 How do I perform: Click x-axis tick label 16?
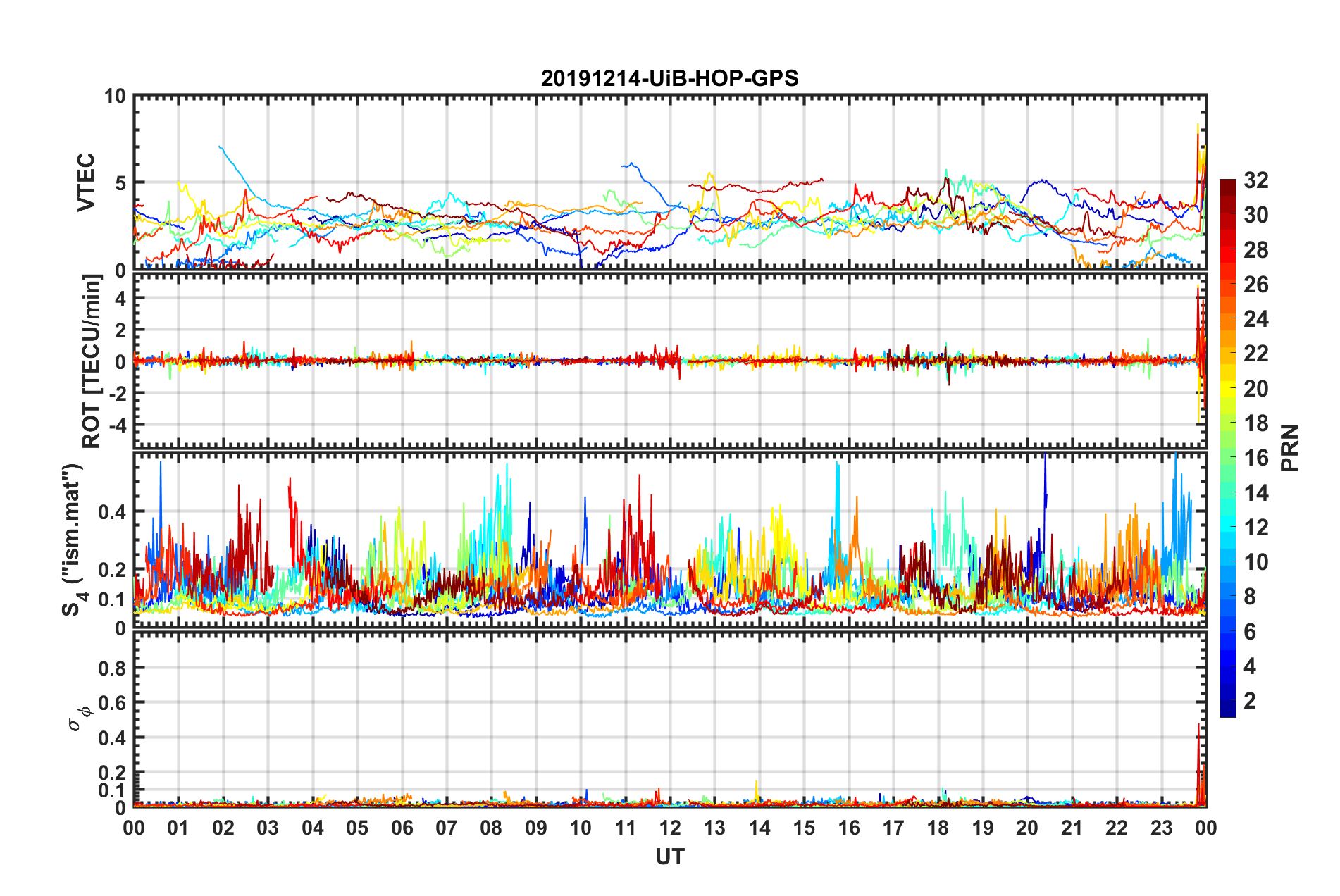849,828
